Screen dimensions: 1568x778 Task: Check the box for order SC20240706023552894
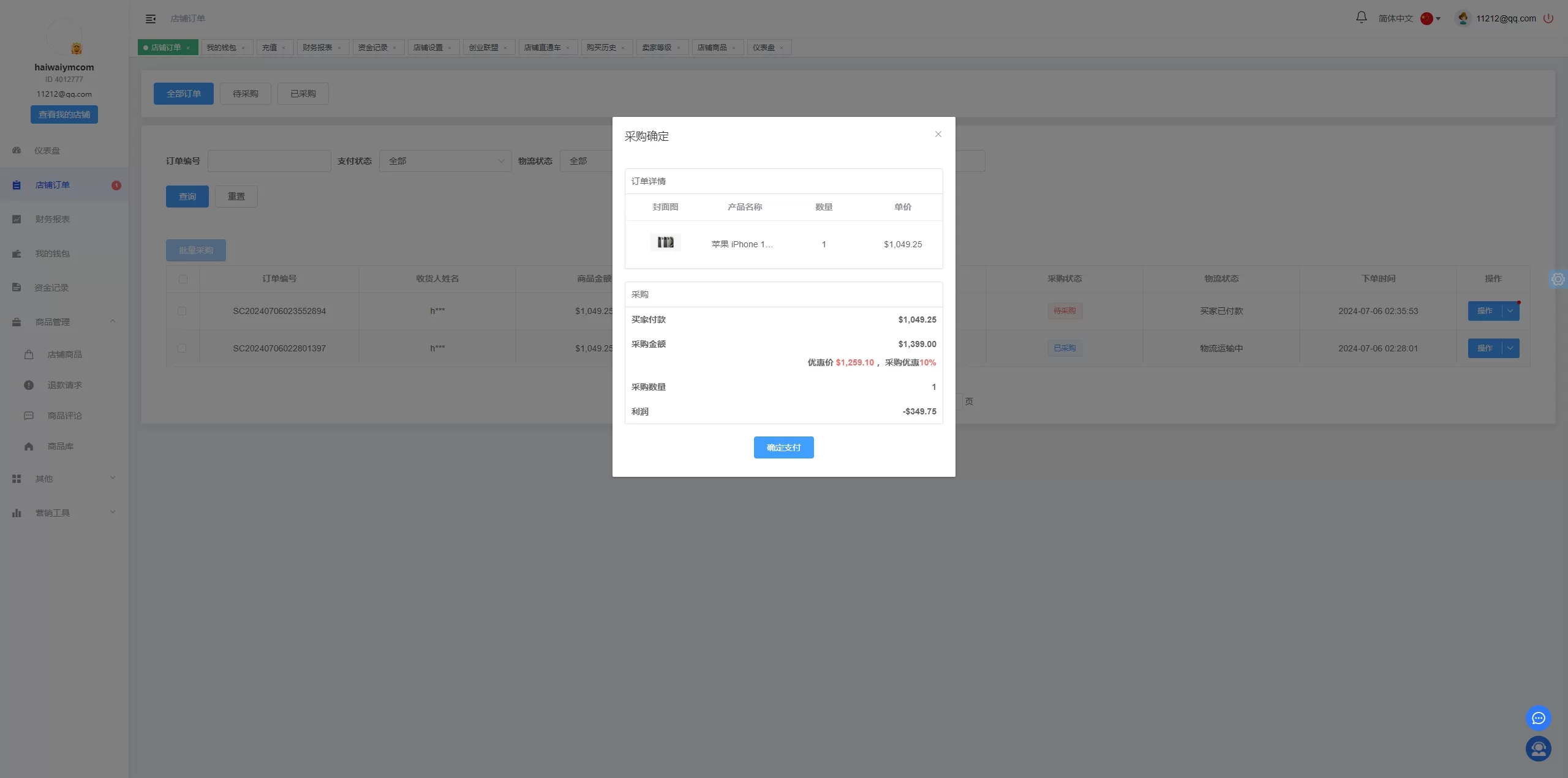click(x=182, y=311)
